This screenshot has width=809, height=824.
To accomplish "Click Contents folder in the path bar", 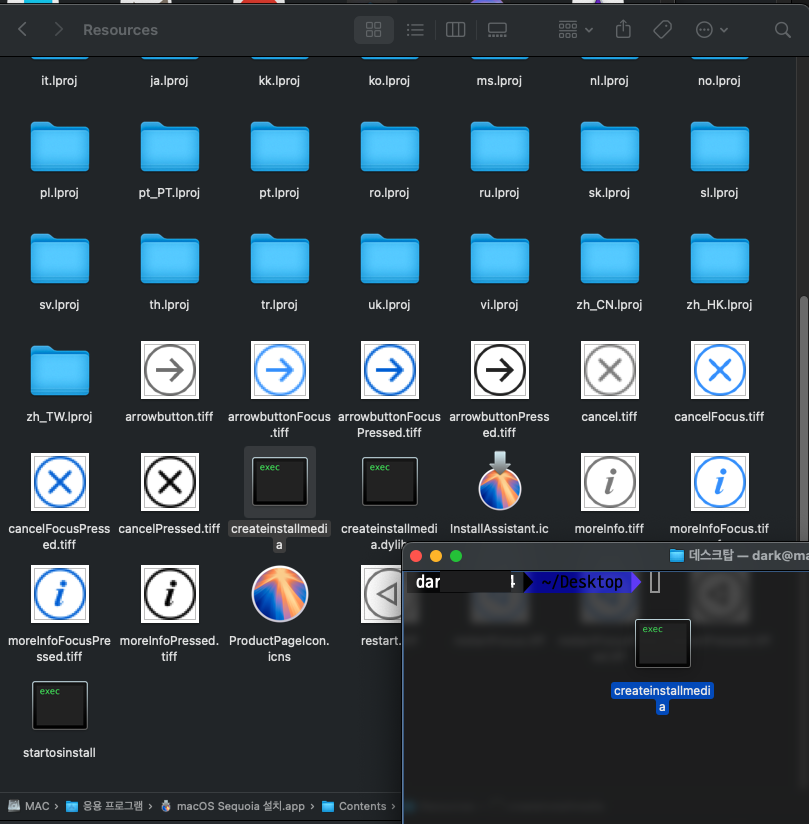I will [361, 806].
